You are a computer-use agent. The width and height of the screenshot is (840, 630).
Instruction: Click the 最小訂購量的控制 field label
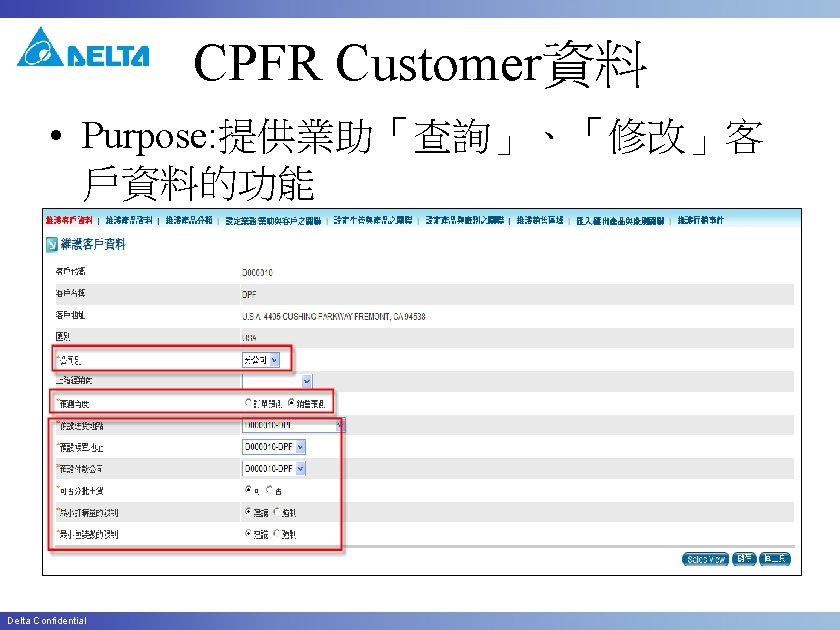pyautogui.click(x=88, y=513)
